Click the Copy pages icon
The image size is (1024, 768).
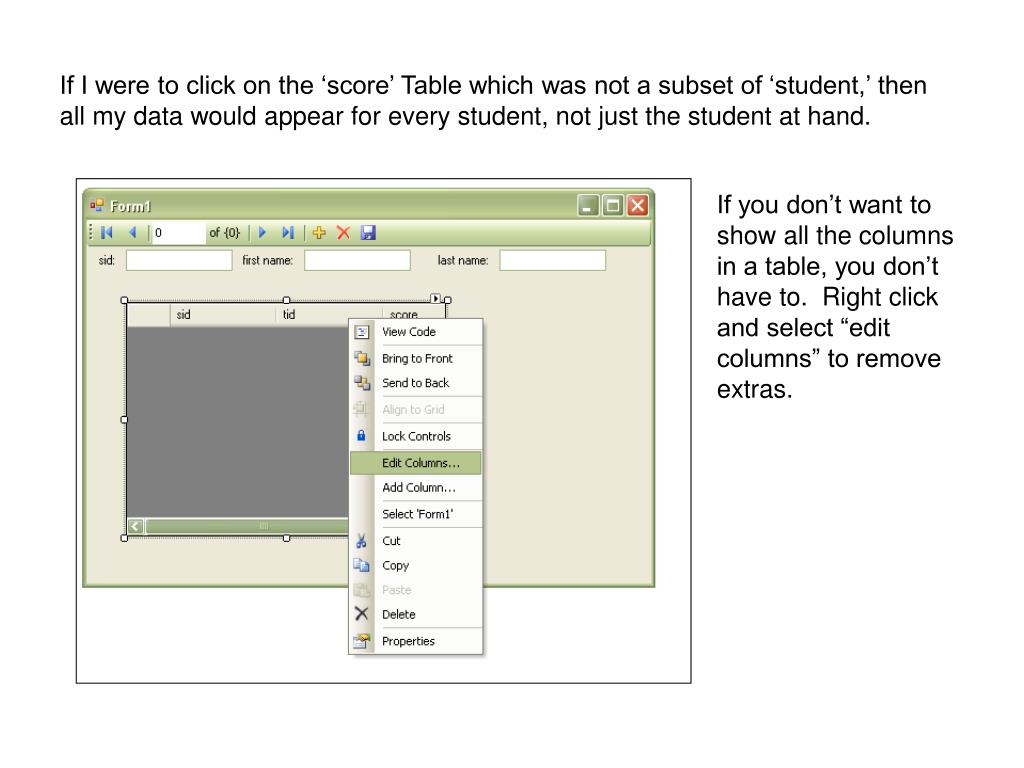point(361,565)
